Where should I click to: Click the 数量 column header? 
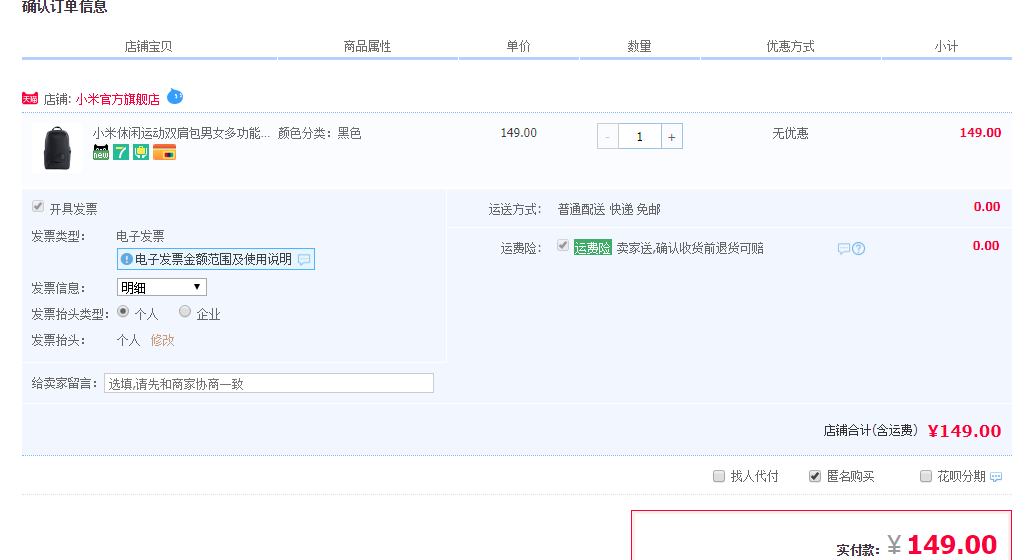[639, 47]
